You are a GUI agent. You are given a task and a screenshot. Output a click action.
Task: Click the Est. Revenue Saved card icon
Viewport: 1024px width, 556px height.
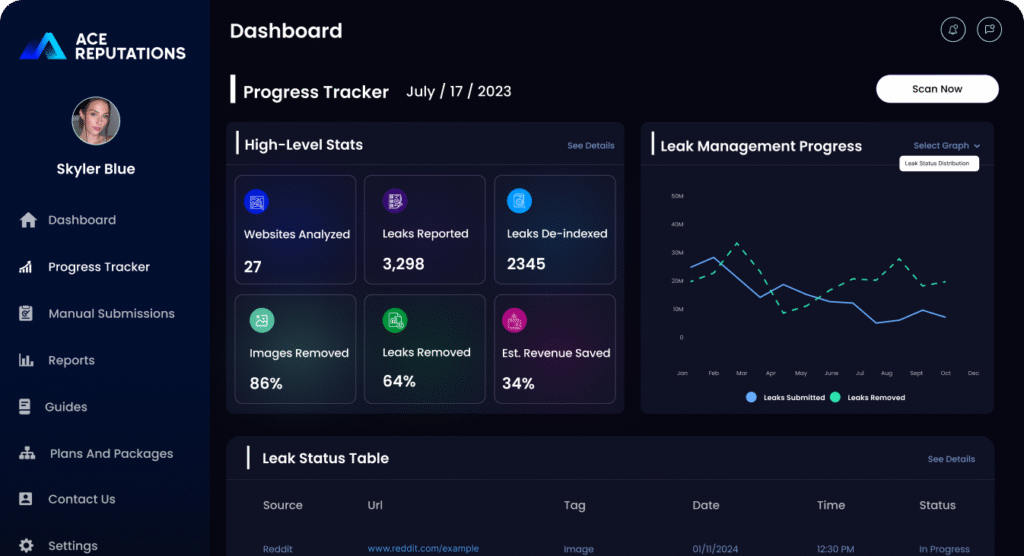pos(514,320)
